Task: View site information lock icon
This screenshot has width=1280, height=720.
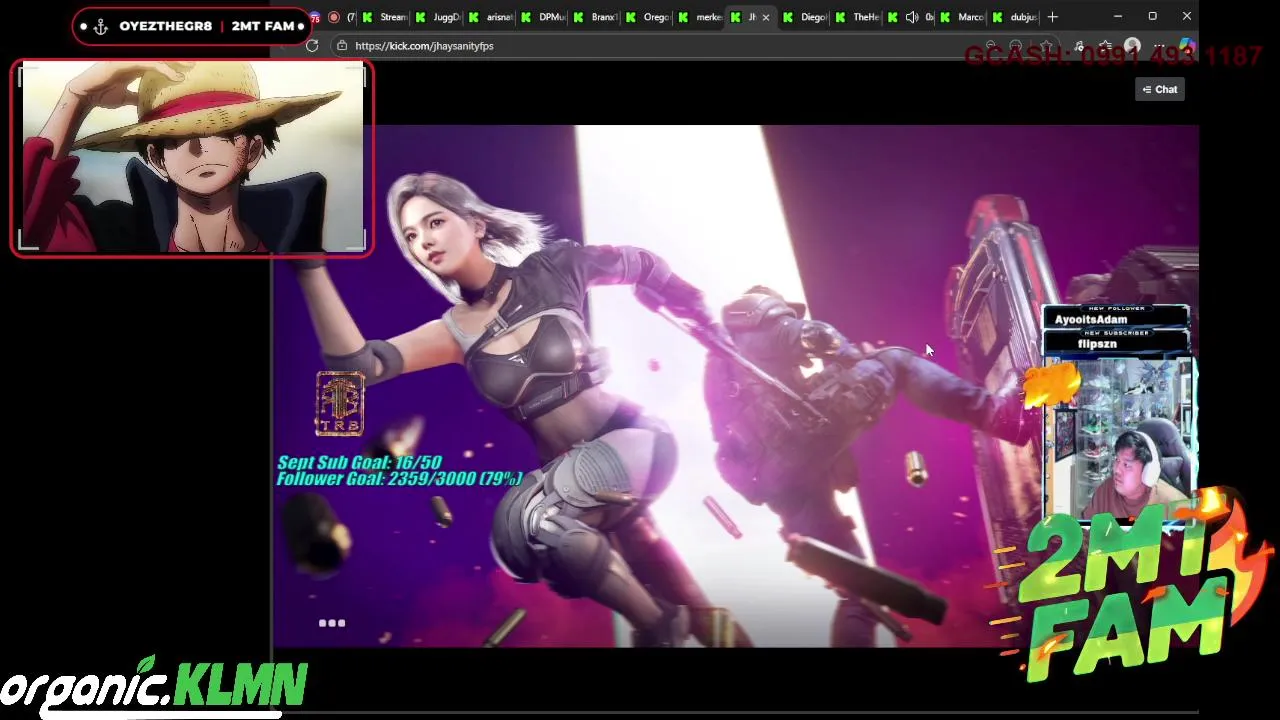Action: [x=342, y=46]
